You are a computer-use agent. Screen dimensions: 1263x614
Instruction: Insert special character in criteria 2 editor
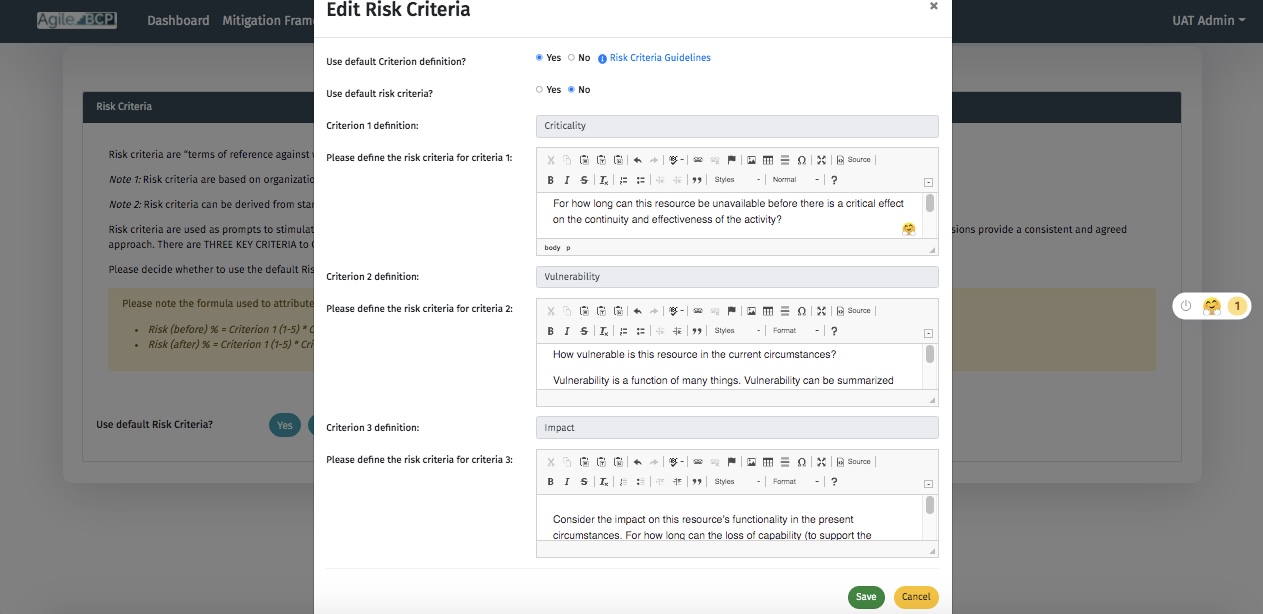click(801, 311)
